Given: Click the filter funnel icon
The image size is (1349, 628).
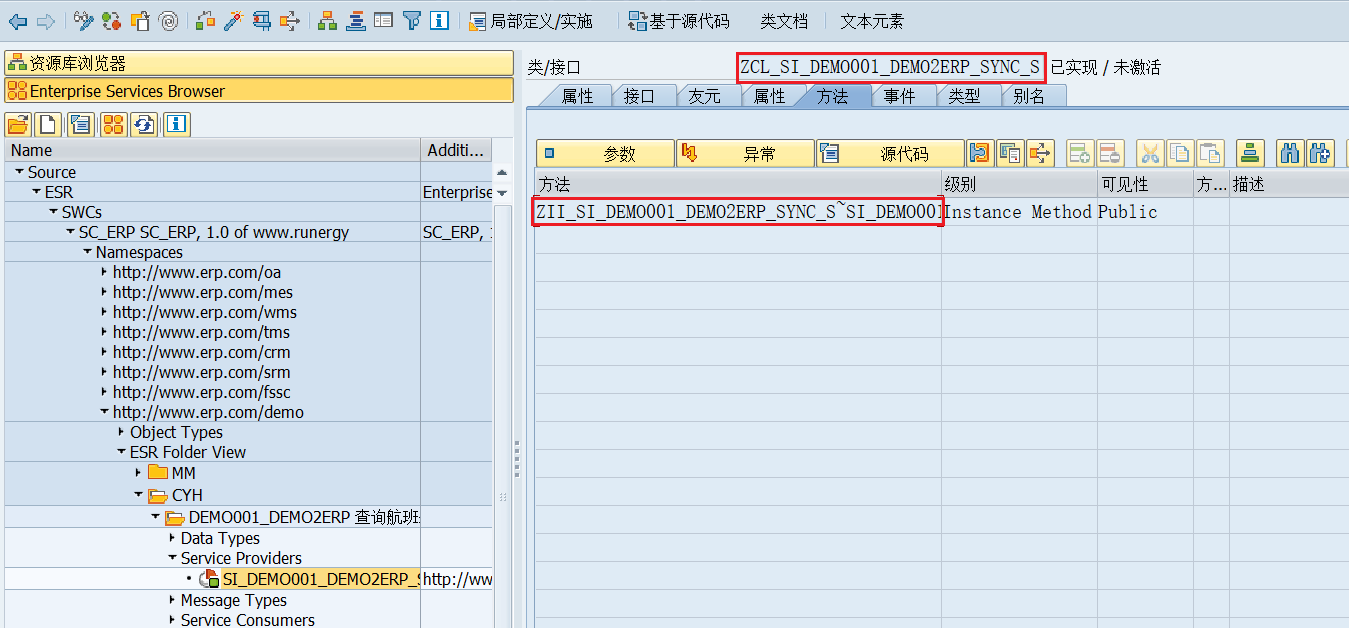Looking at the screenshot, I should pyautogui.click(x=412, y=20).
